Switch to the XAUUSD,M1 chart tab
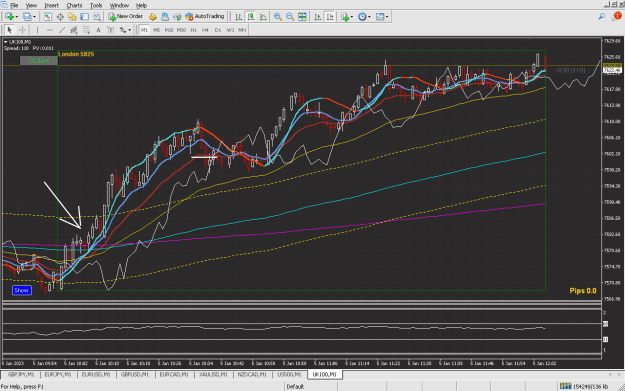This screenshot has width=625, height=391. tap(213, 375)
